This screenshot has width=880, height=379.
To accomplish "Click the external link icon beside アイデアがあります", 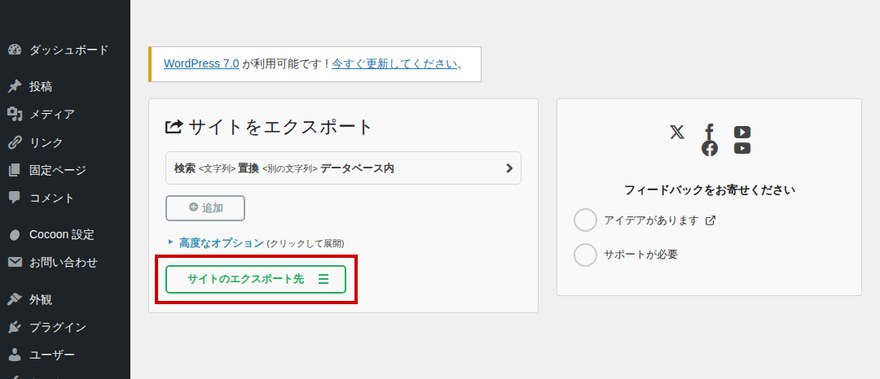I will tap(711, 221).
